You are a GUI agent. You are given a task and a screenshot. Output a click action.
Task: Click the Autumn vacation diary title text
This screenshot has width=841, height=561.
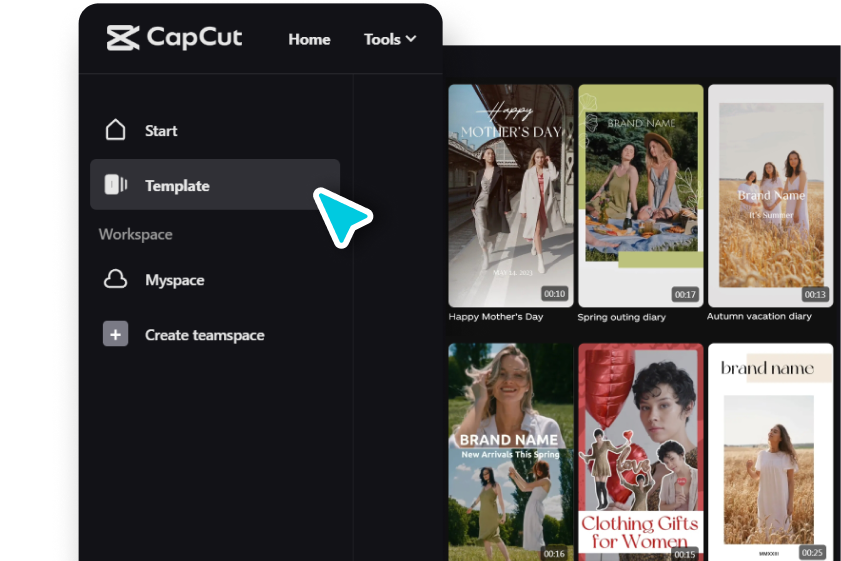coord(759,316)
